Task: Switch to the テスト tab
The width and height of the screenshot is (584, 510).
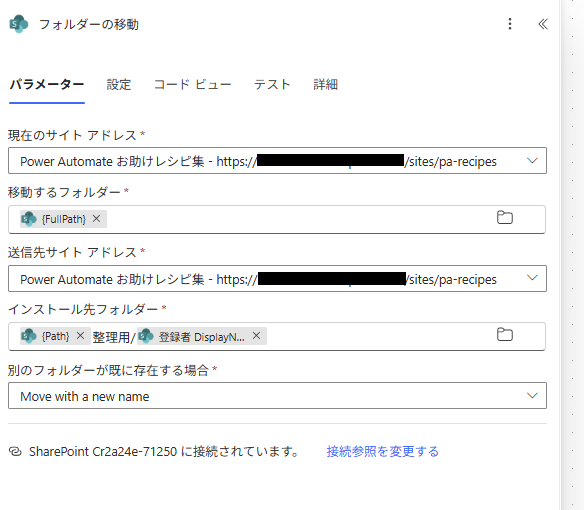Action: tap(272, 85)
